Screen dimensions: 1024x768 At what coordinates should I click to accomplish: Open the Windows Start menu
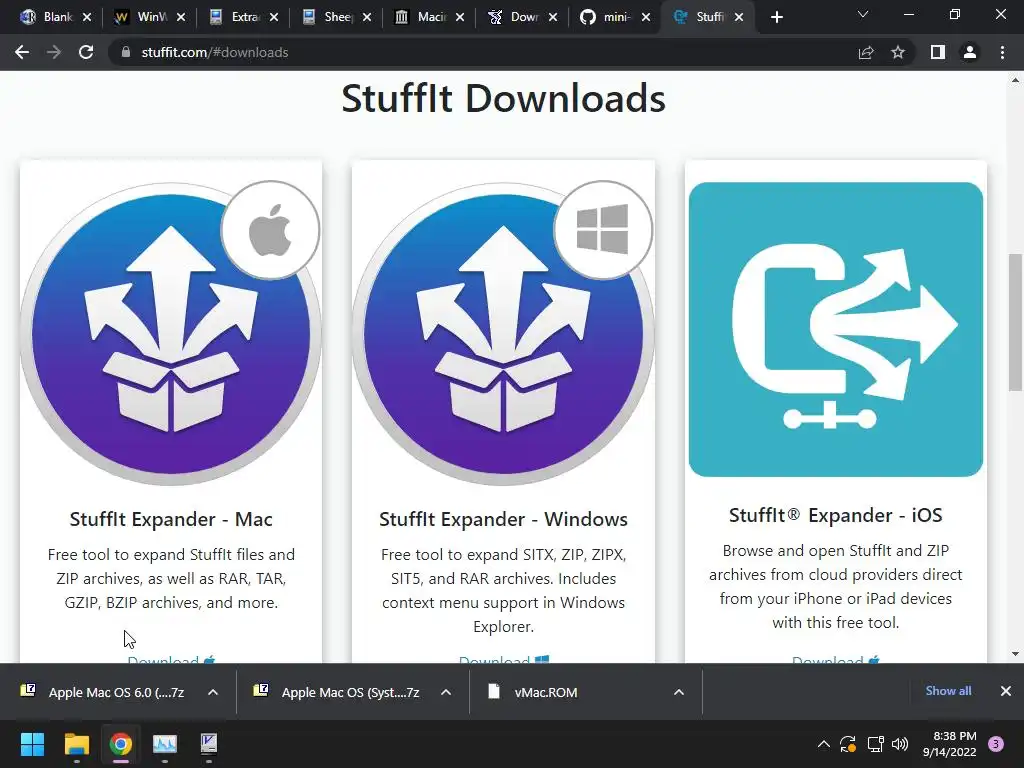point(32,744)
